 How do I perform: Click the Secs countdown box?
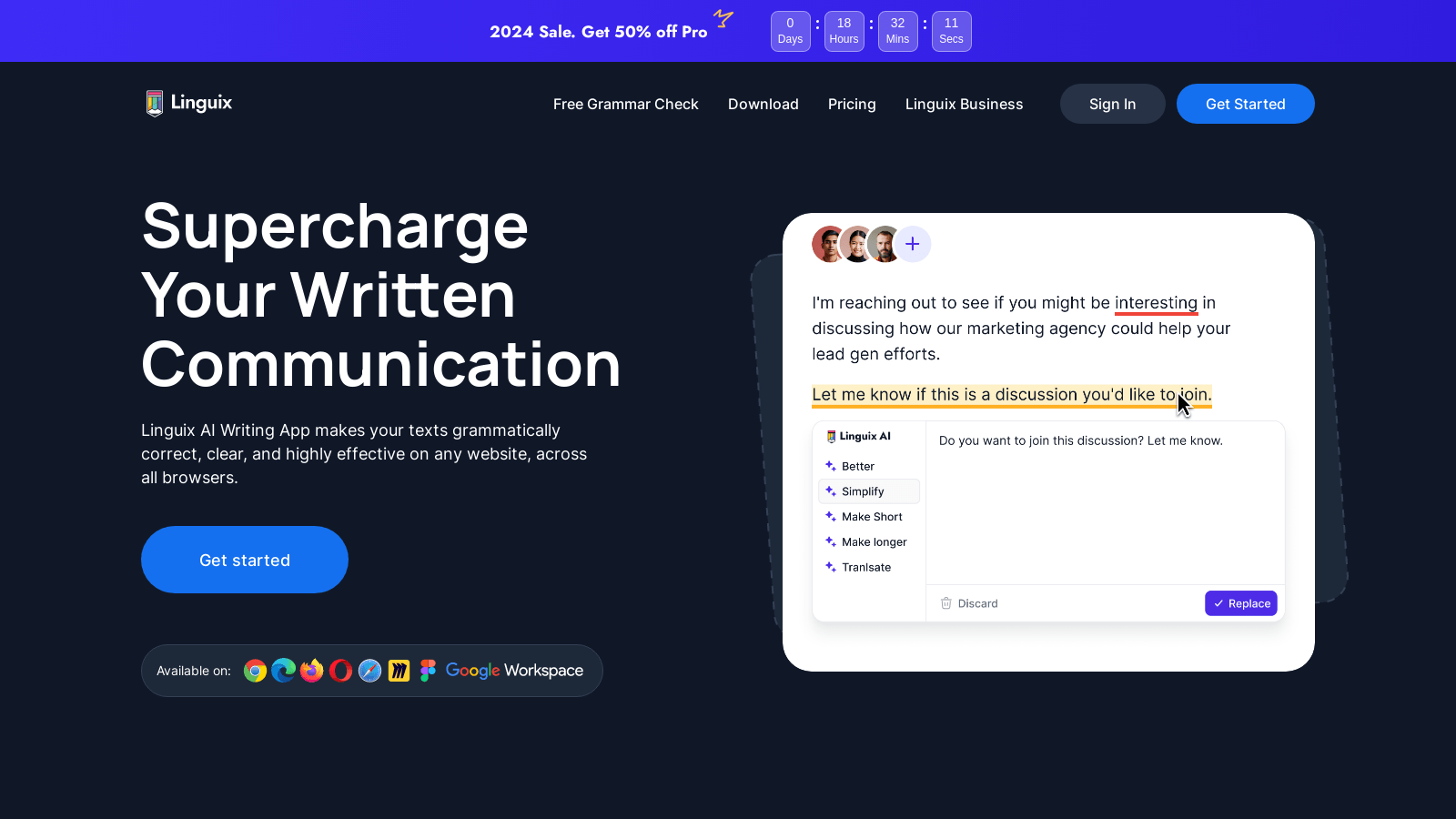click(x=952, y=31)
